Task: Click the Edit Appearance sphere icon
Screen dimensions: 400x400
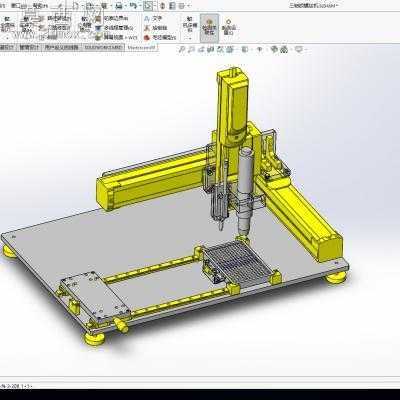Action: click(274, 50)
